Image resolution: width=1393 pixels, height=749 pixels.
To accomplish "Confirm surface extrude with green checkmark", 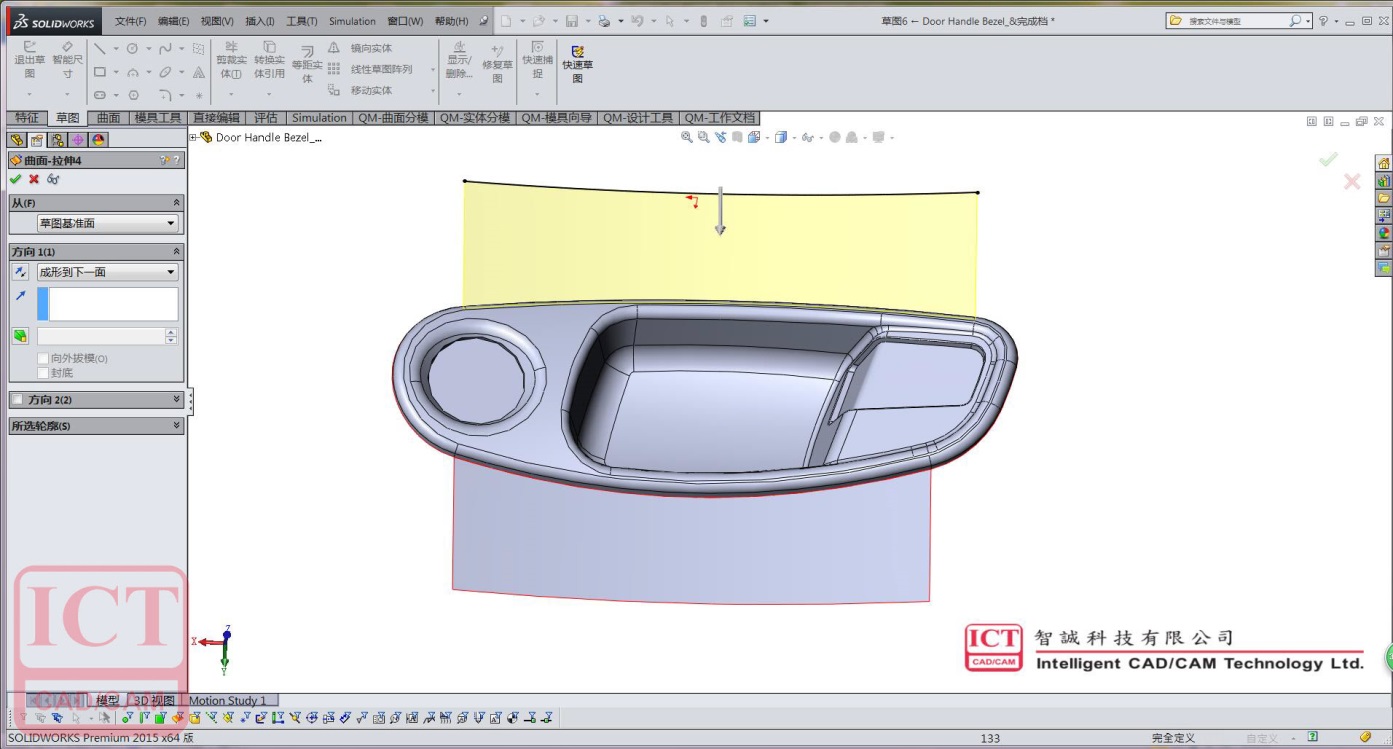I will 15,179.
